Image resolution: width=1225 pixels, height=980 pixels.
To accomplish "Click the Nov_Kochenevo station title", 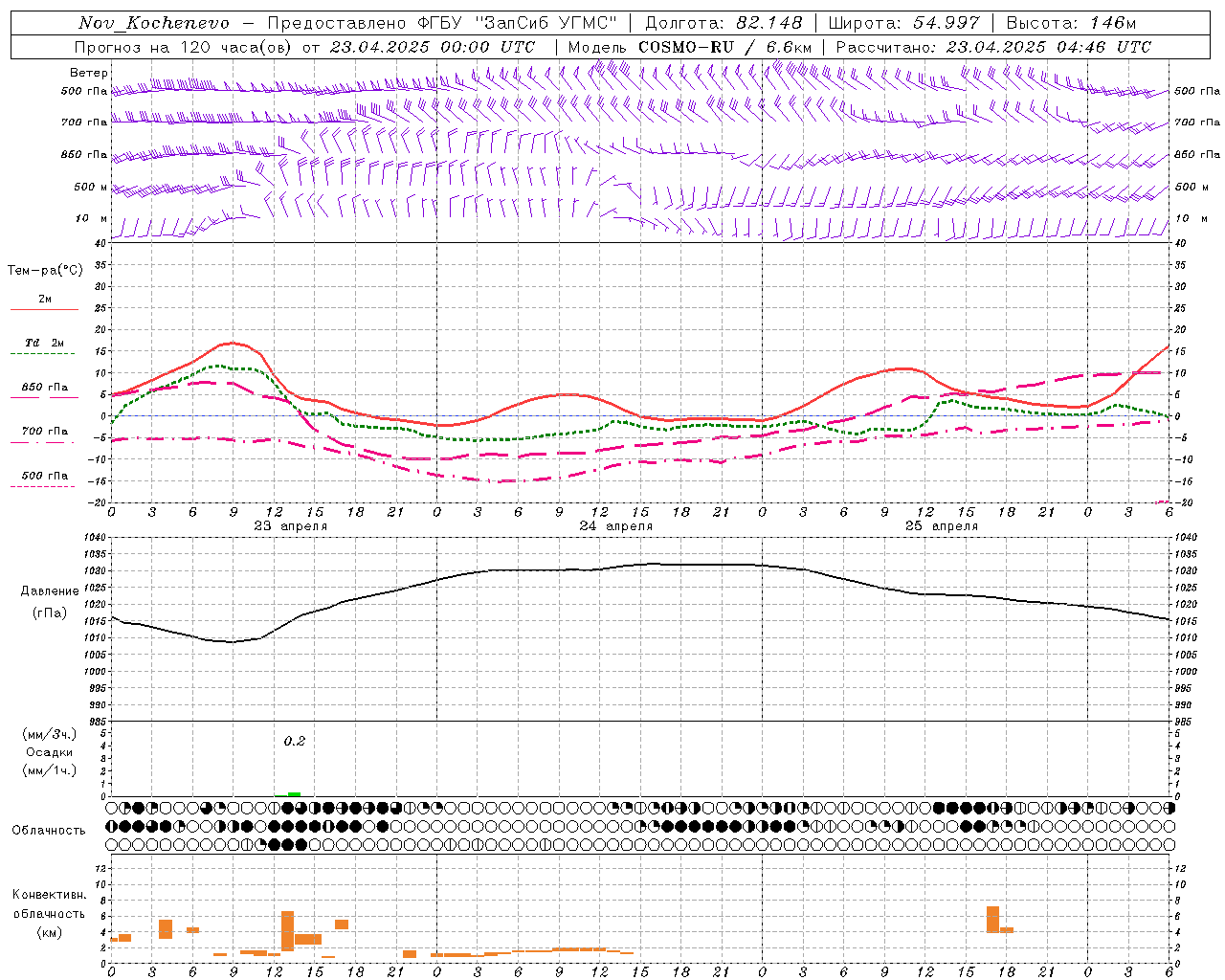I will tap(154, 23).
